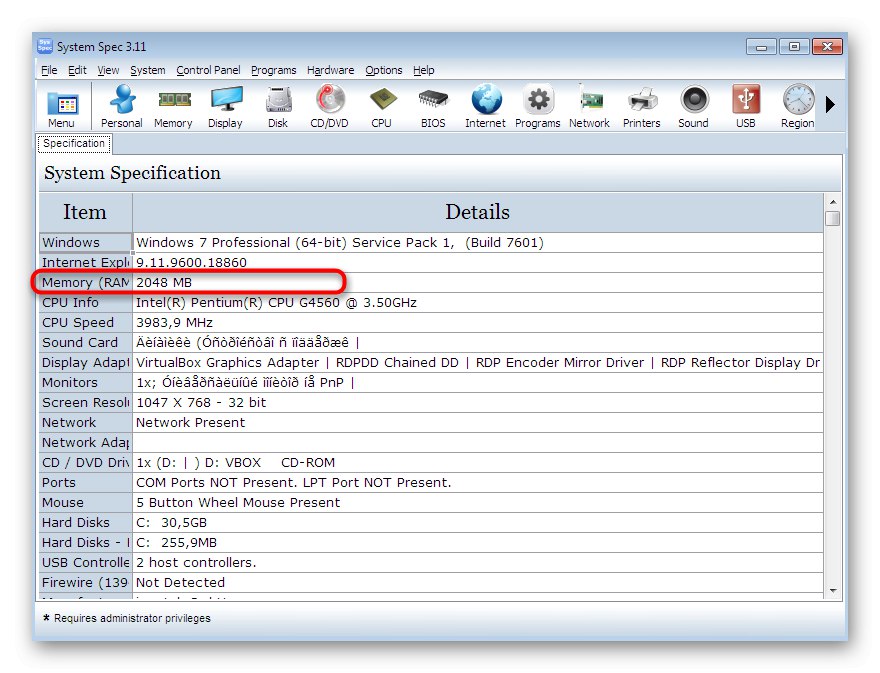The width and height of the screenshot is (880, 673).
Task: Select the Windows 7 Professional details cell
Action: coord(478,242)
